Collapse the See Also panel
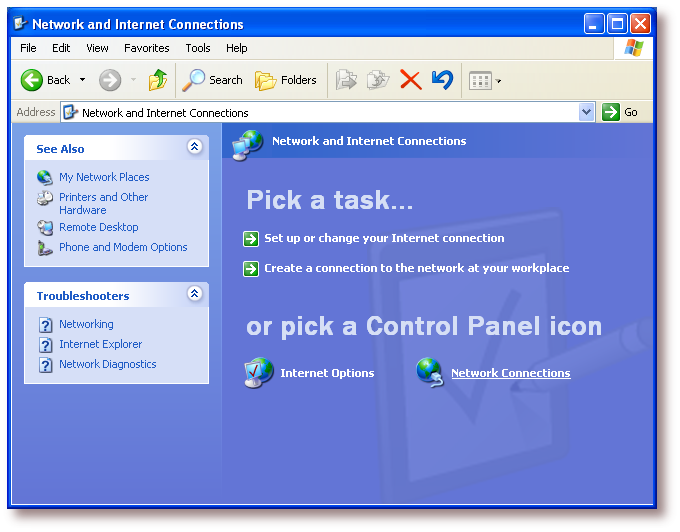 click(195, 147)
